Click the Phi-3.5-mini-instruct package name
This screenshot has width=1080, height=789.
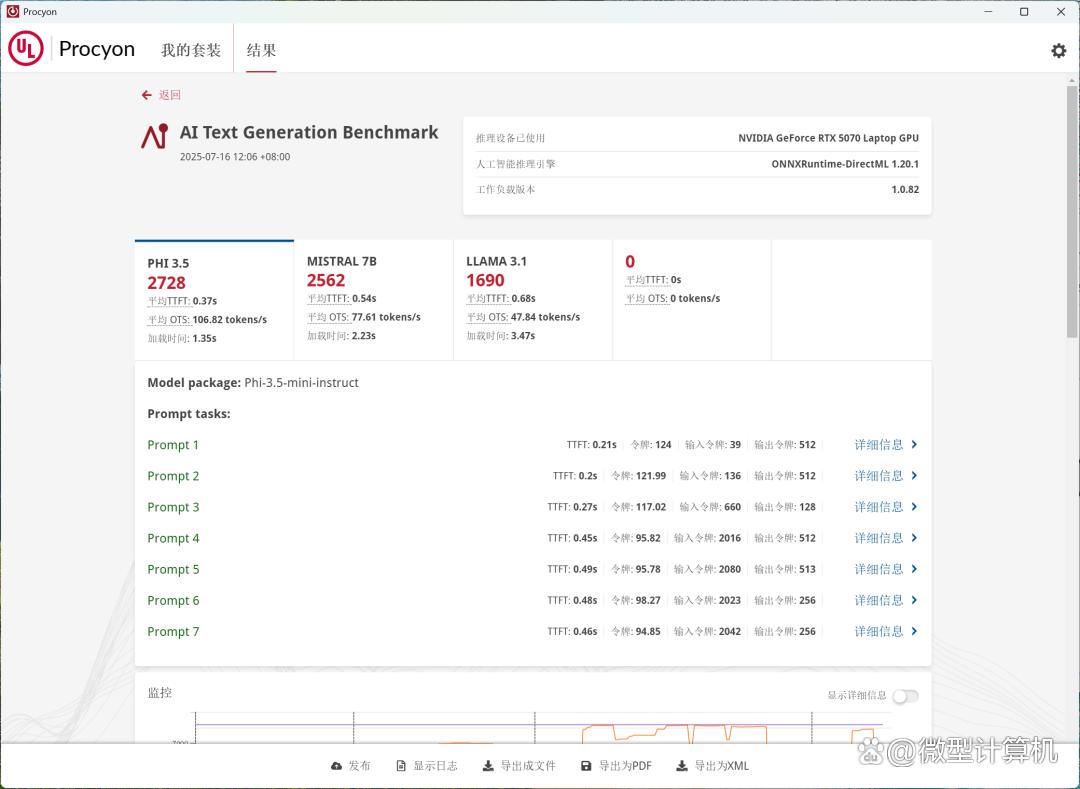[301, 383]
